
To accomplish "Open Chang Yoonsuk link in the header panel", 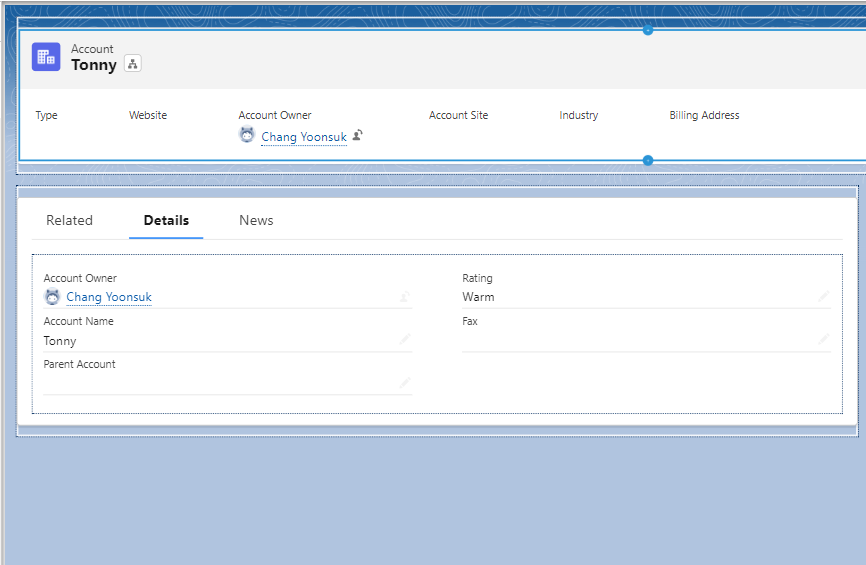I will [x=304, y=136].
